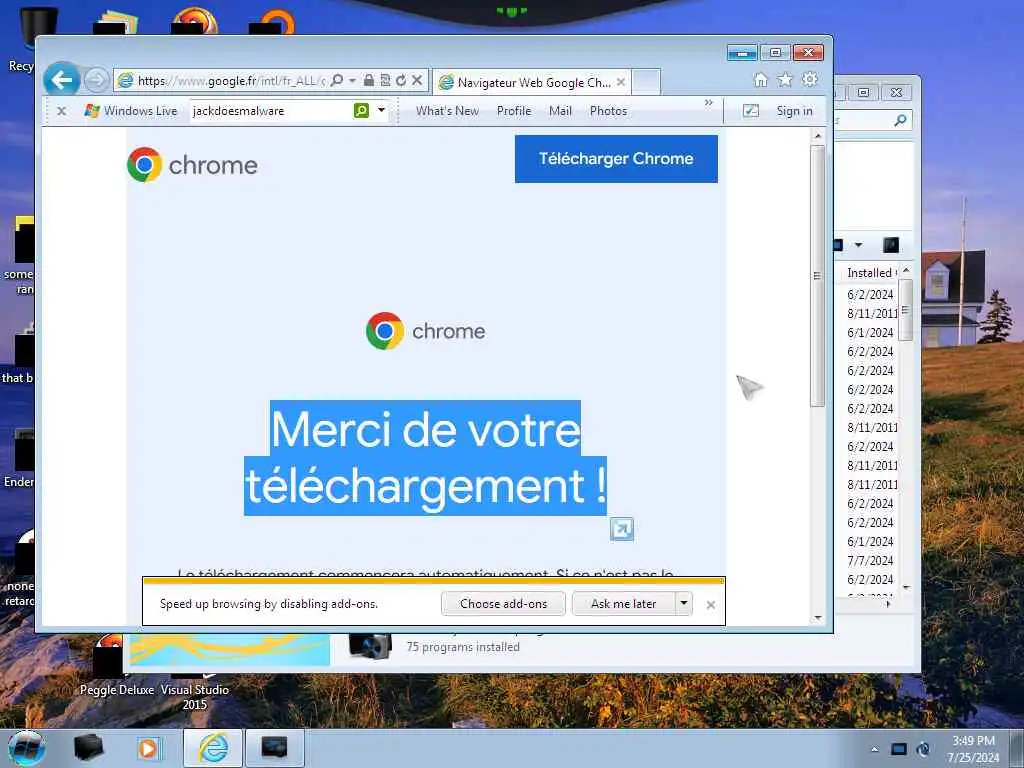Open the Ask me later dropdown arrow
Screen dimensions: 1024x768
click(x=684, y=603)
